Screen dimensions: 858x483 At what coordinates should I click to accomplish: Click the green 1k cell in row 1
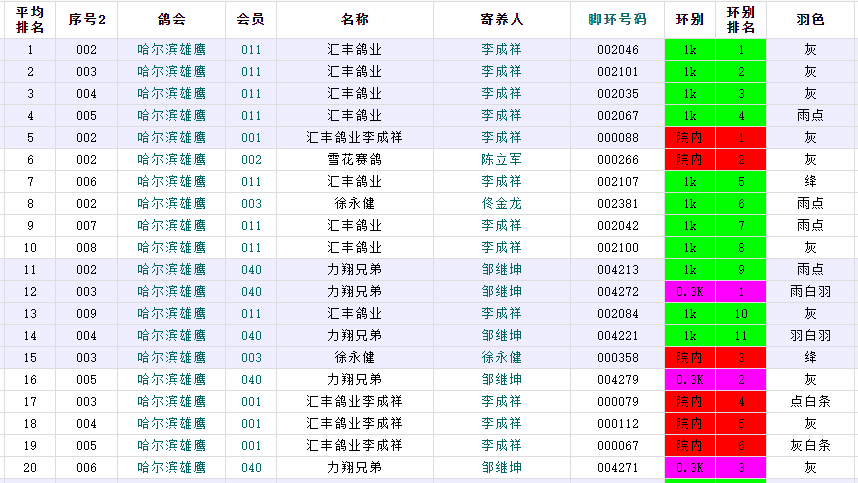690,49
